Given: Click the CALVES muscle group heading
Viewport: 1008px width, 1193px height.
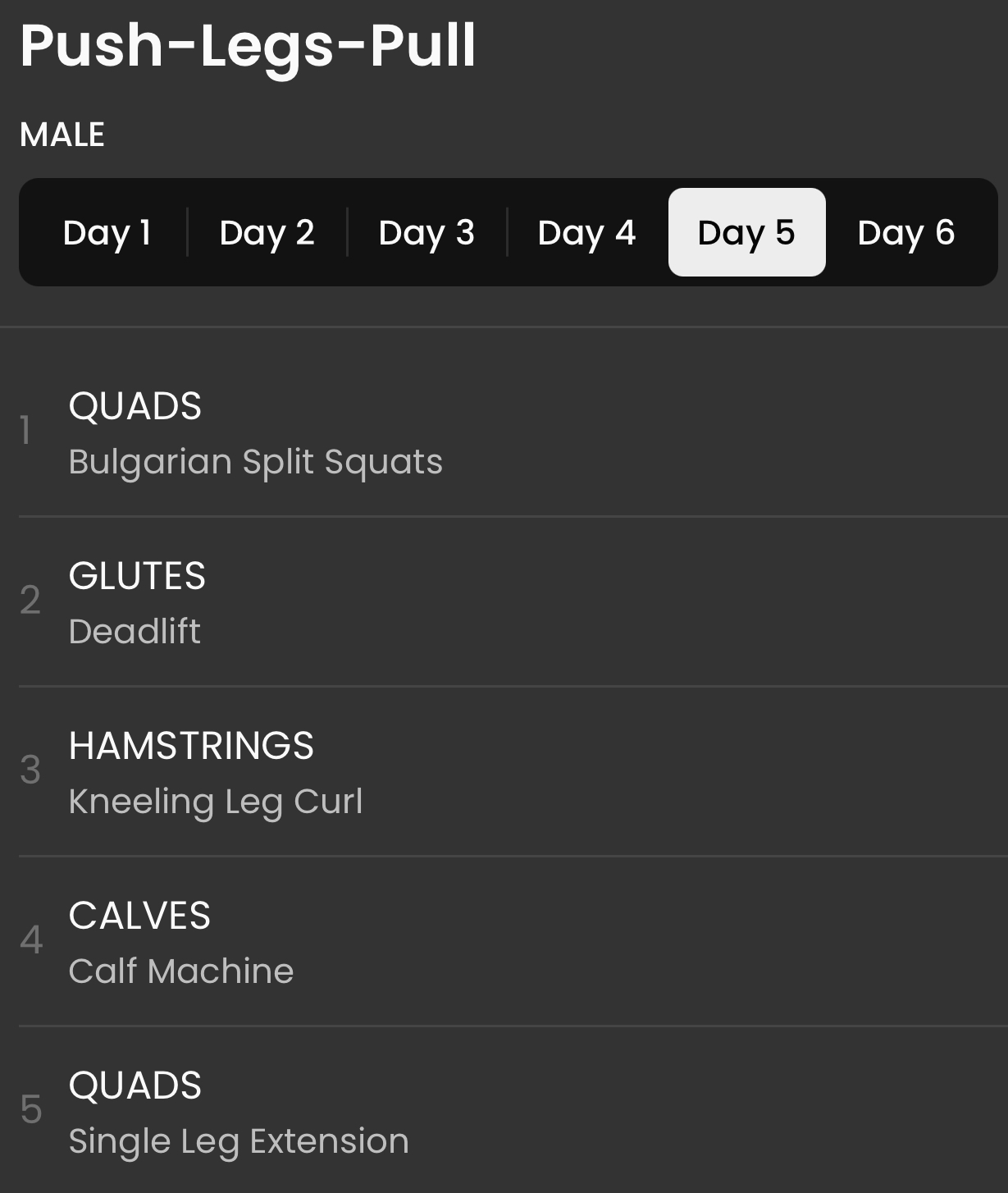Looking at the screenshot, I should click(x=139, y=916).
